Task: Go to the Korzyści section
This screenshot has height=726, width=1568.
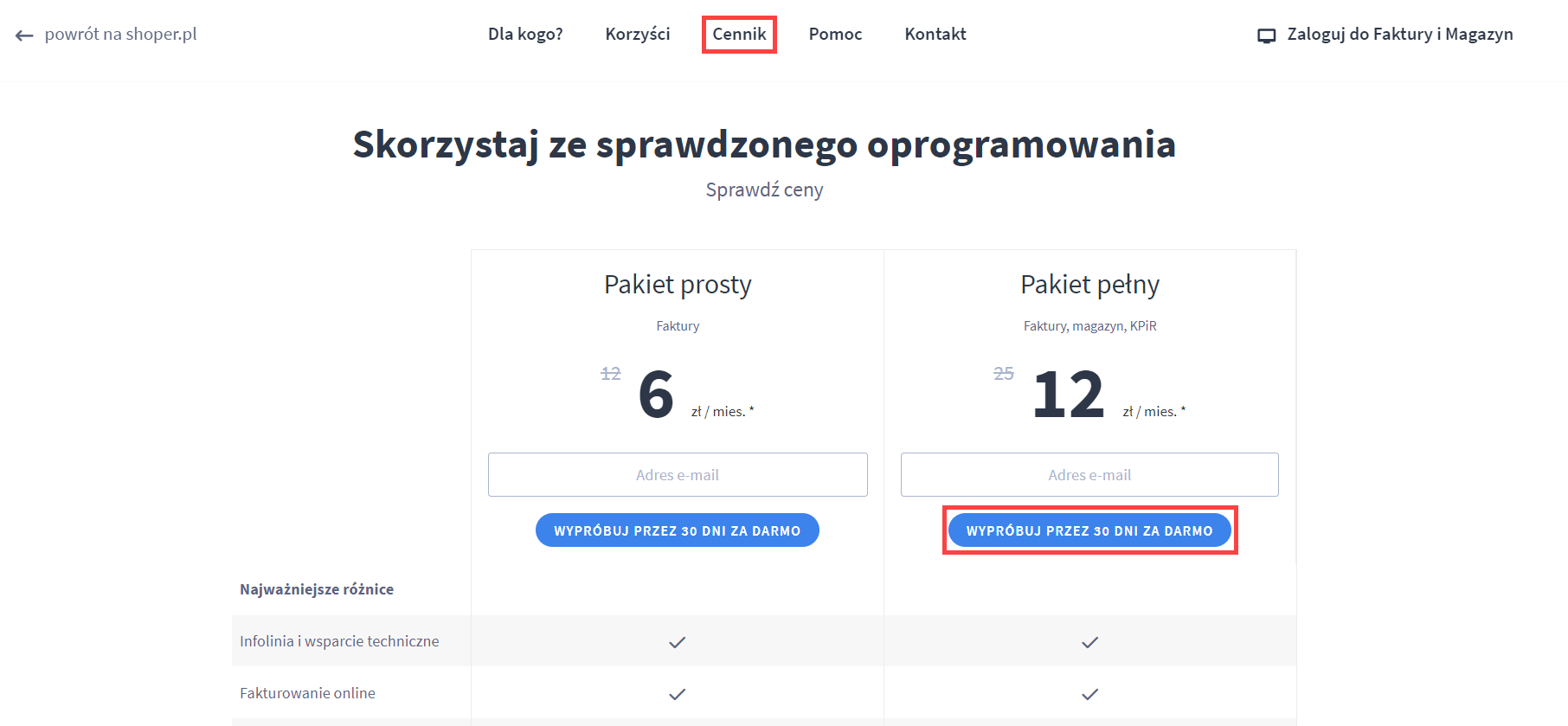Action: point(638,35)
